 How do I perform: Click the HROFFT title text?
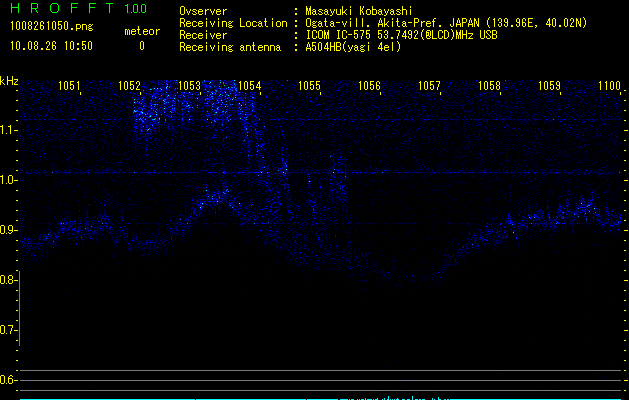(62, 8)
